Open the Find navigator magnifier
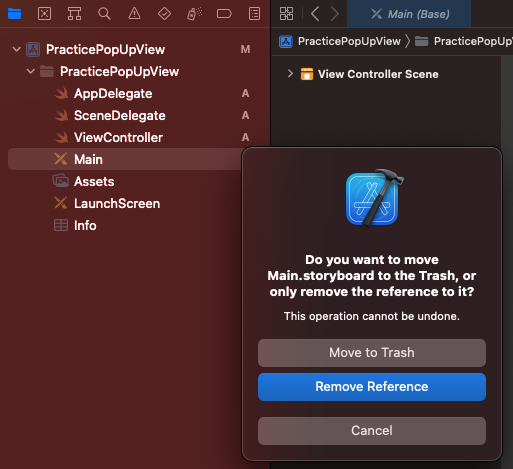This screenshot has height=469, width=513. click(x=104, y=14)
